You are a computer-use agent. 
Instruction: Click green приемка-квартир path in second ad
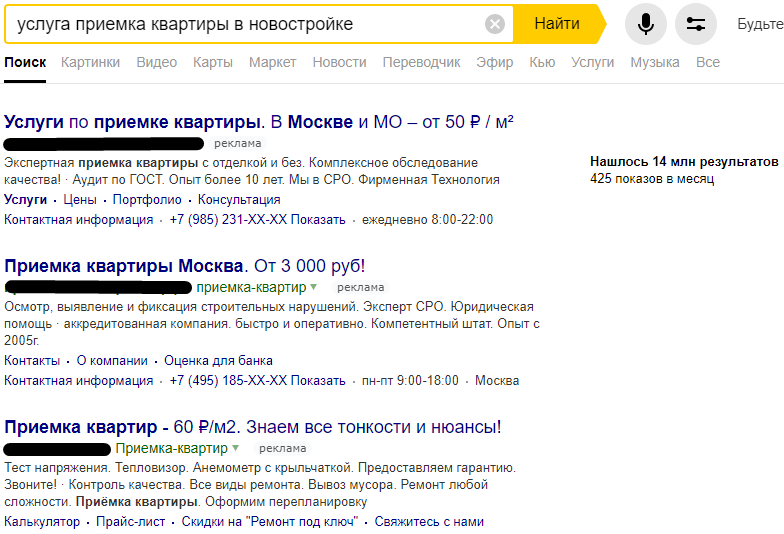pos(252,287)
